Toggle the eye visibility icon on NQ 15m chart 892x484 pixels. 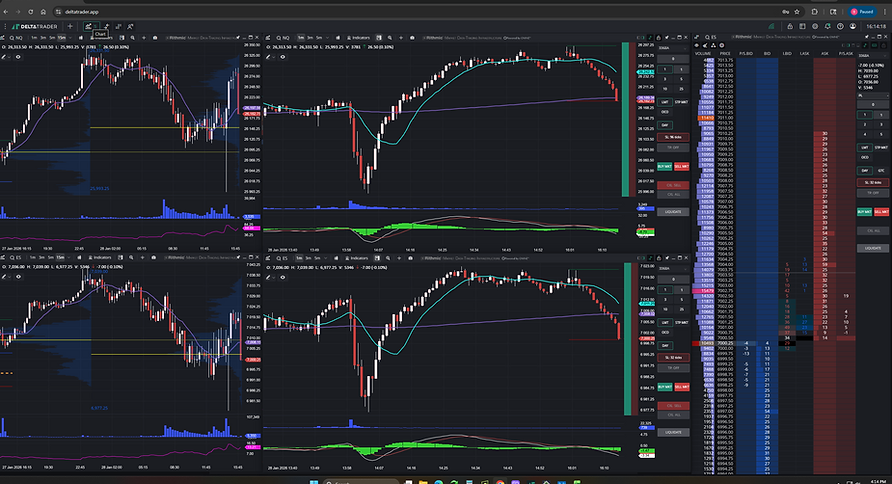(18, 57)
